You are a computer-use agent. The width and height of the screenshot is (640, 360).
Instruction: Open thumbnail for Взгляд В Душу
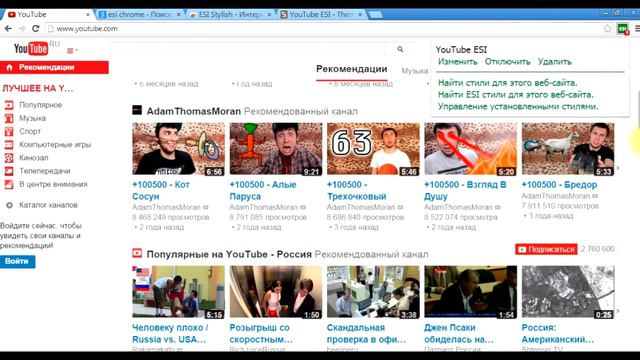(x=471, y=149)
